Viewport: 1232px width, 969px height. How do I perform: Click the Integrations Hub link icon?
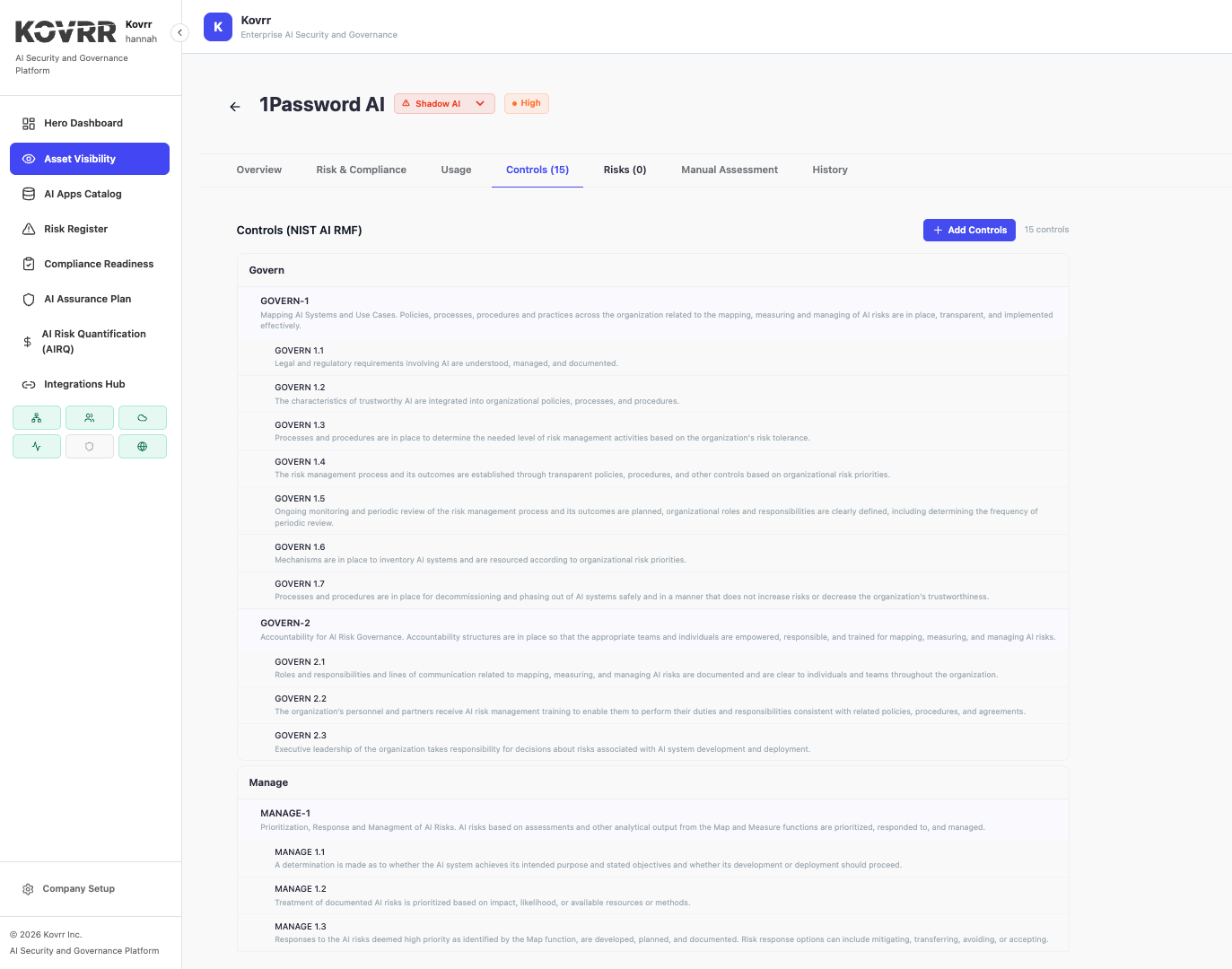(x=29, y=384)
